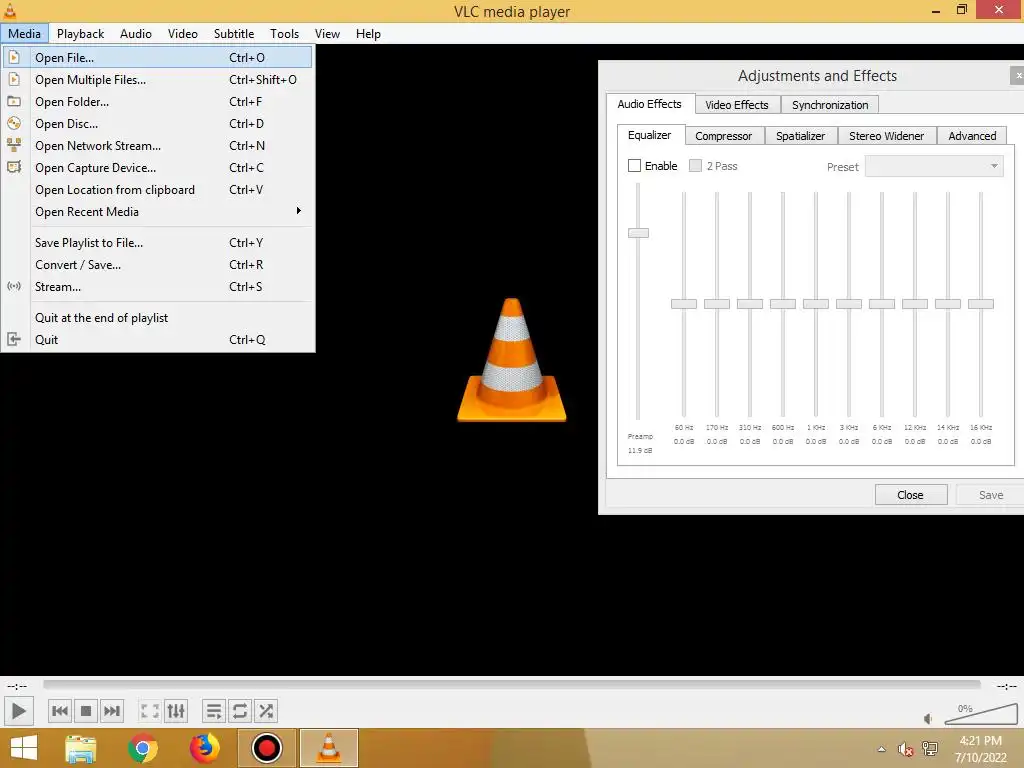Screen dimensions: 1024x768
Task: Click the 1 KHz band slider handle
Action: point(816,304)
